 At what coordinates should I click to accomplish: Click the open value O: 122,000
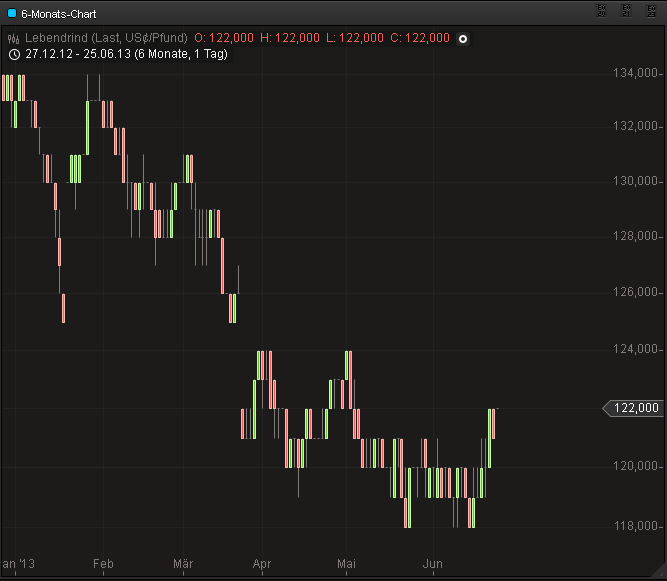[225, 38]
